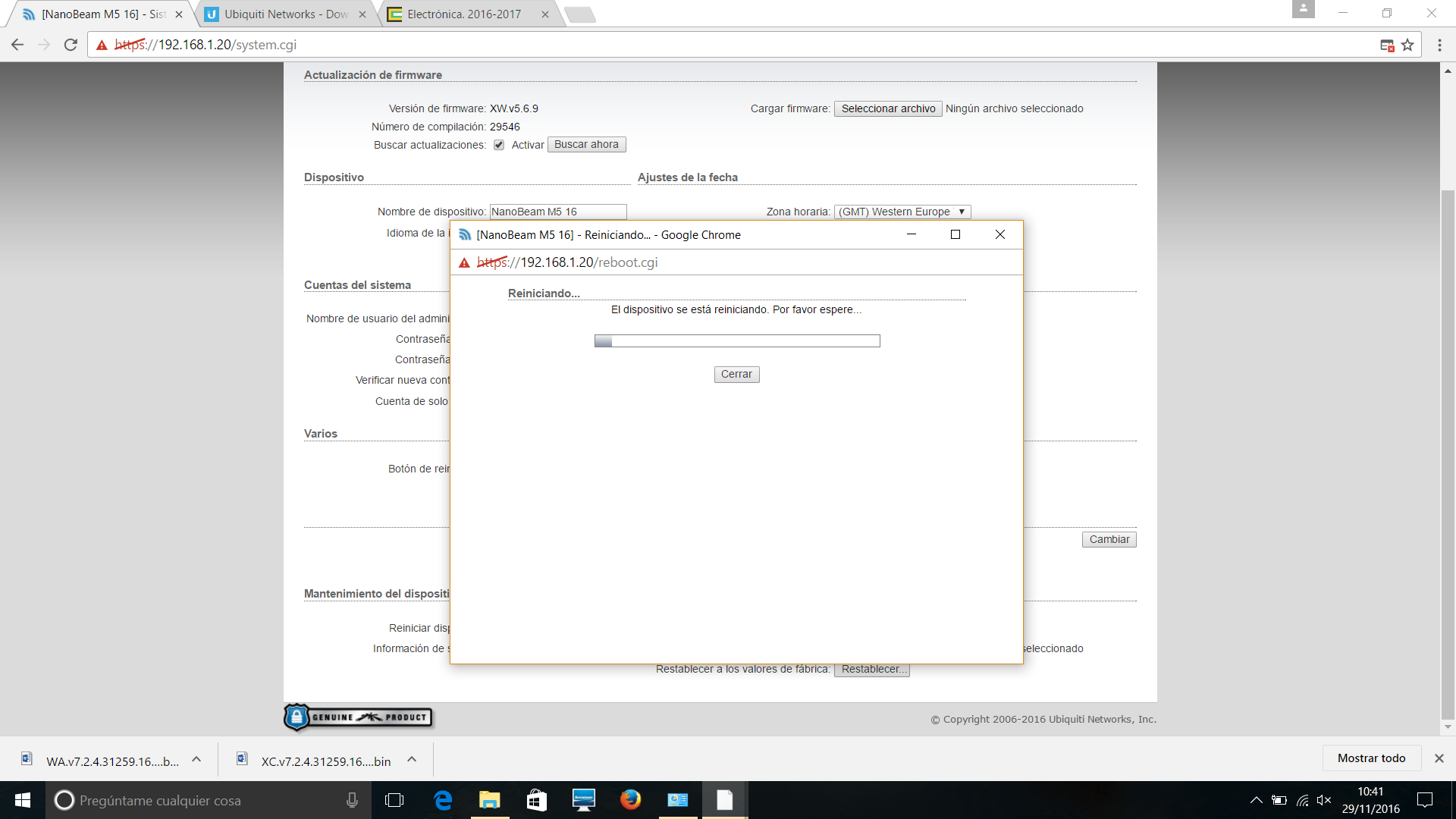The image size is (1456, 819).
Task: Click the blocked pop-up icon in address bar
Action: [1387, 45]
